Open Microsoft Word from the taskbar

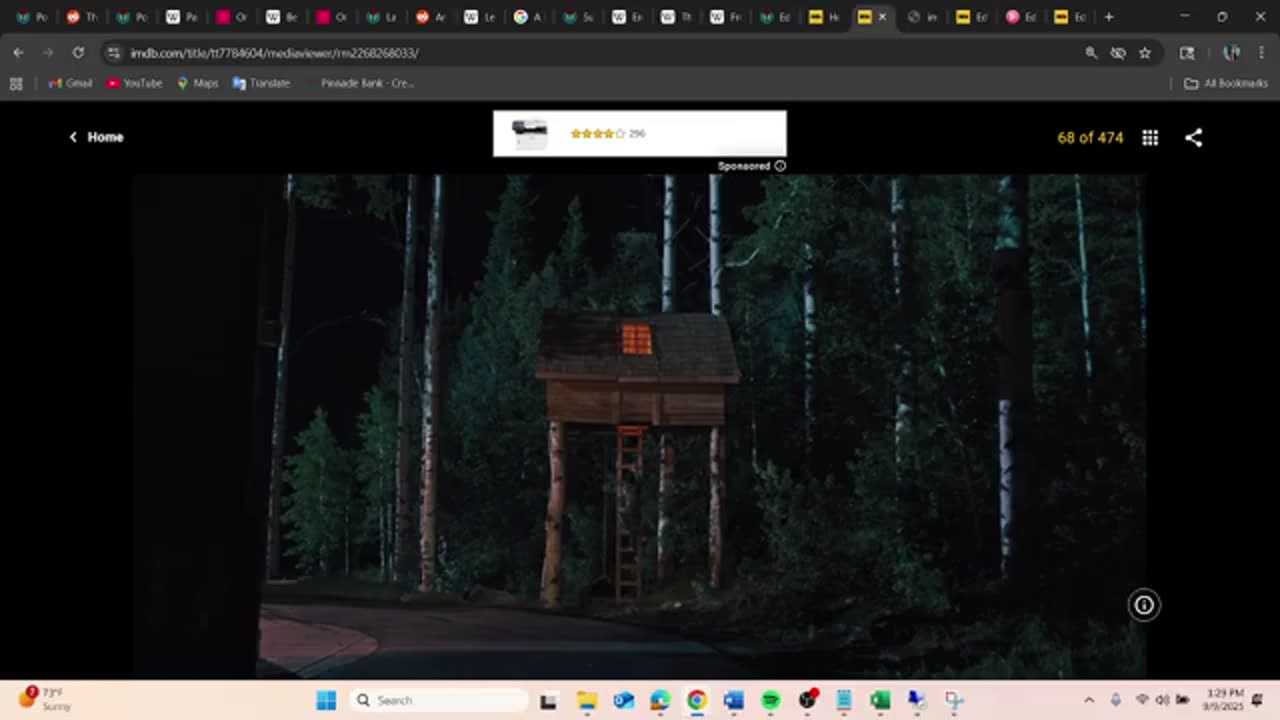[734, 700]
